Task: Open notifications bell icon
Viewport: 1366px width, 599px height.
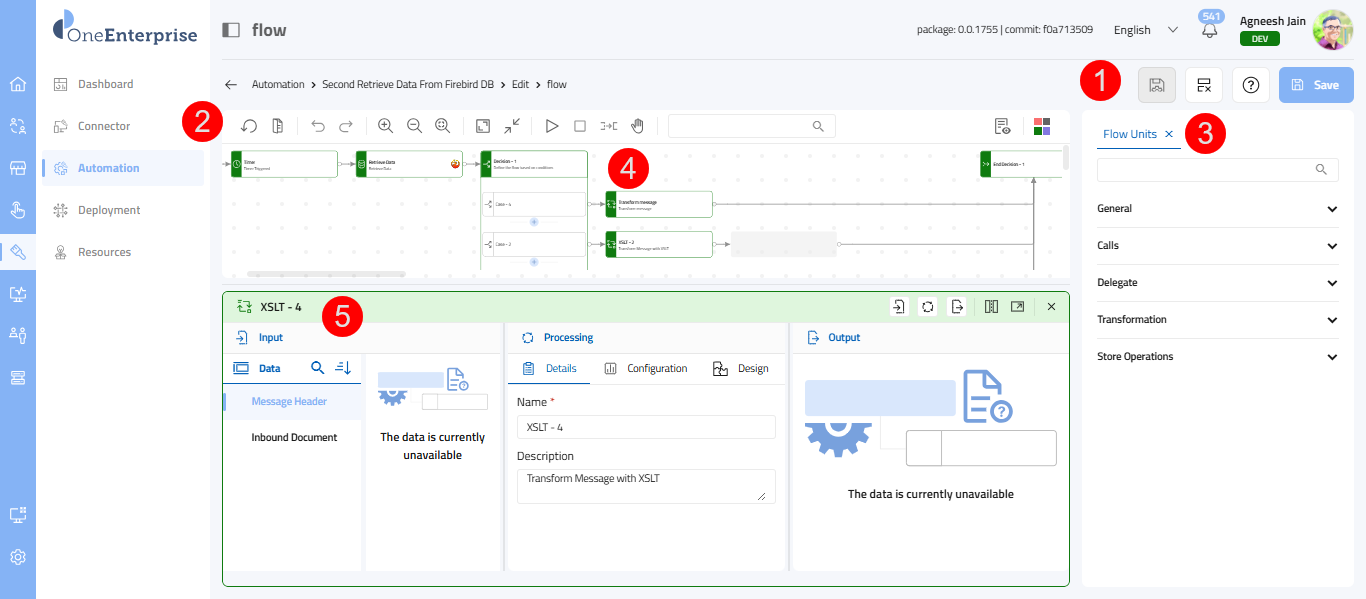Action: 1210,30
